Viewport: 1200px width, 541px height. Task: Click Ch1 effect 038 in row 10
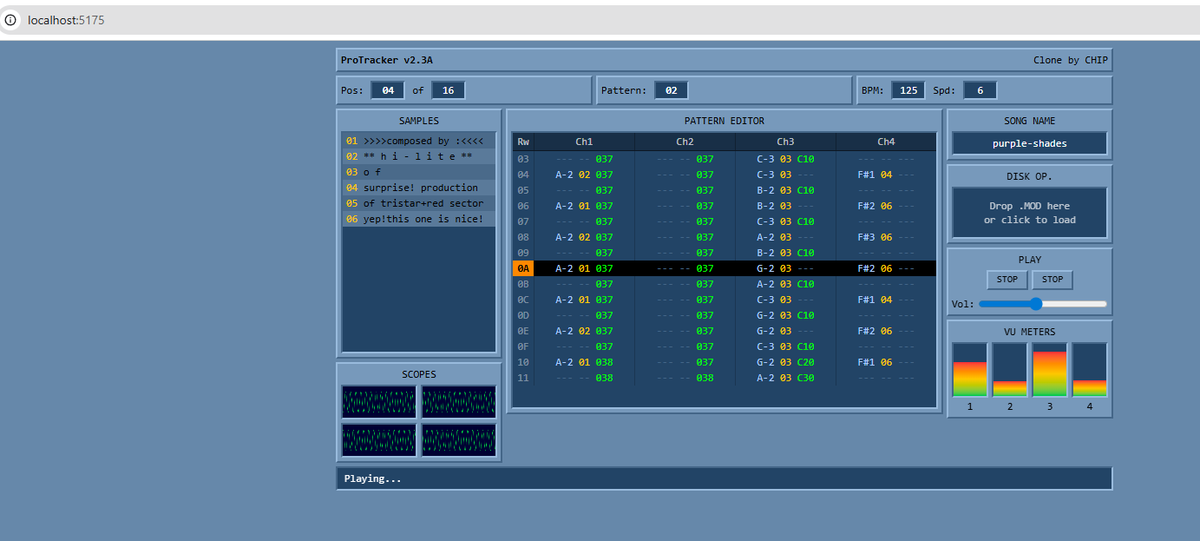tap(604, 362)
